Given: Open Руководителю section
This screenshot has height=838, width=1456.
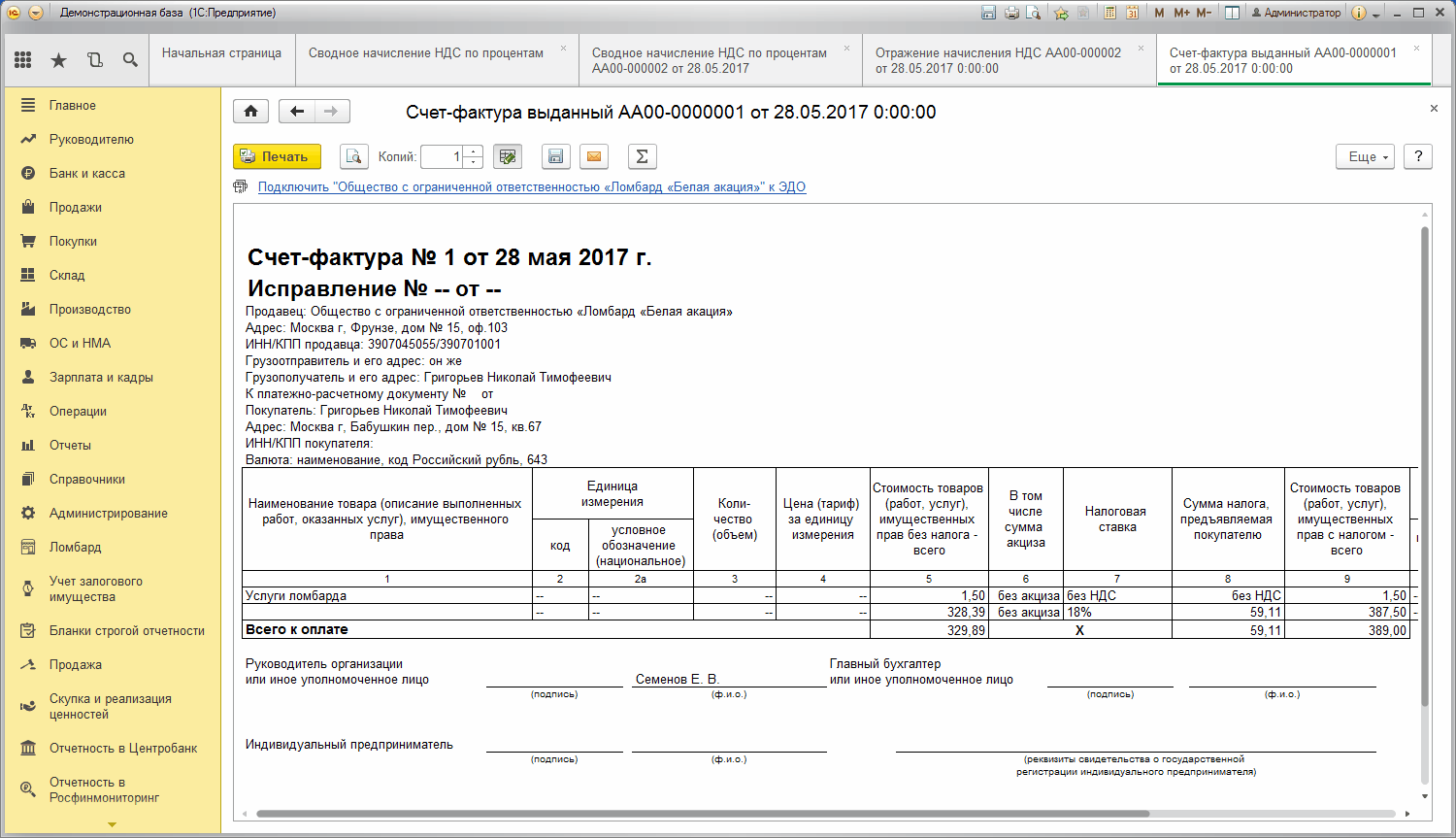Looking at the screenshot, I should (111, 139).
